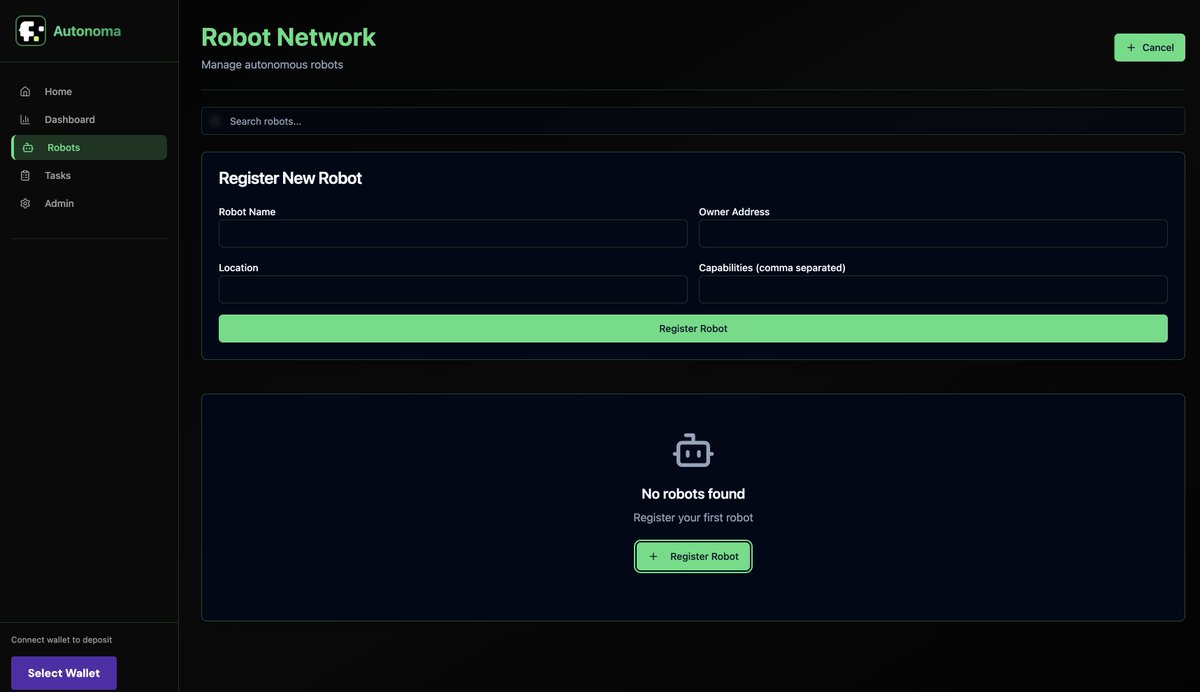Screen dimensions: 1200x692
Task: Focus the Search robots field
Action: coord(693,121)
